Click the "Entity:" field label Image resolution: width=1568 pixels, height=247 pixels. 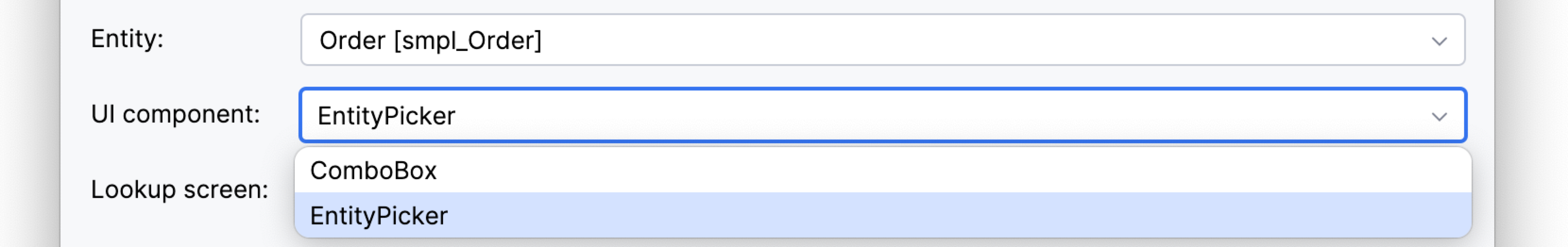pos(127,39)
